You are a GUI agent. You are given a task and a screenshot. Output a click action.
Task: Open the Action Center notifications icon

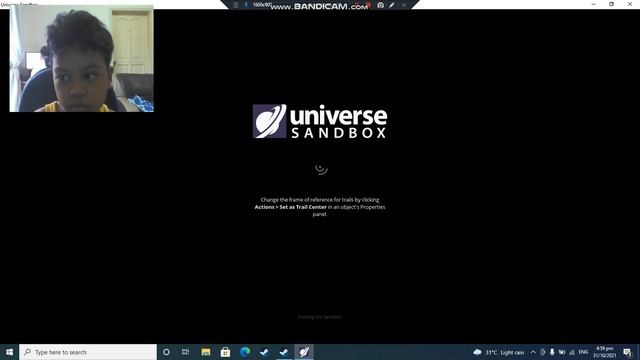[x=627, y=352]
